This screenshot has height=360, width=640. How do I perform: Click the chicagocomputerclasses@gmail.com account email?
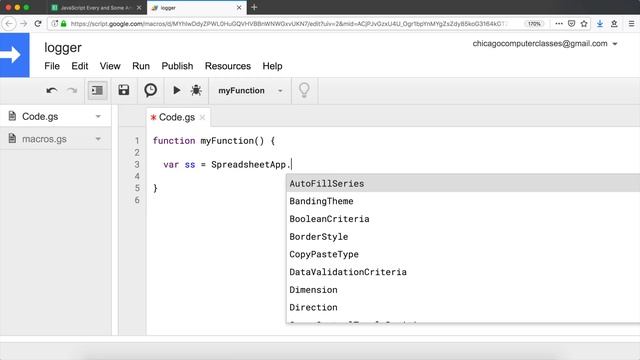pos(540,44)
